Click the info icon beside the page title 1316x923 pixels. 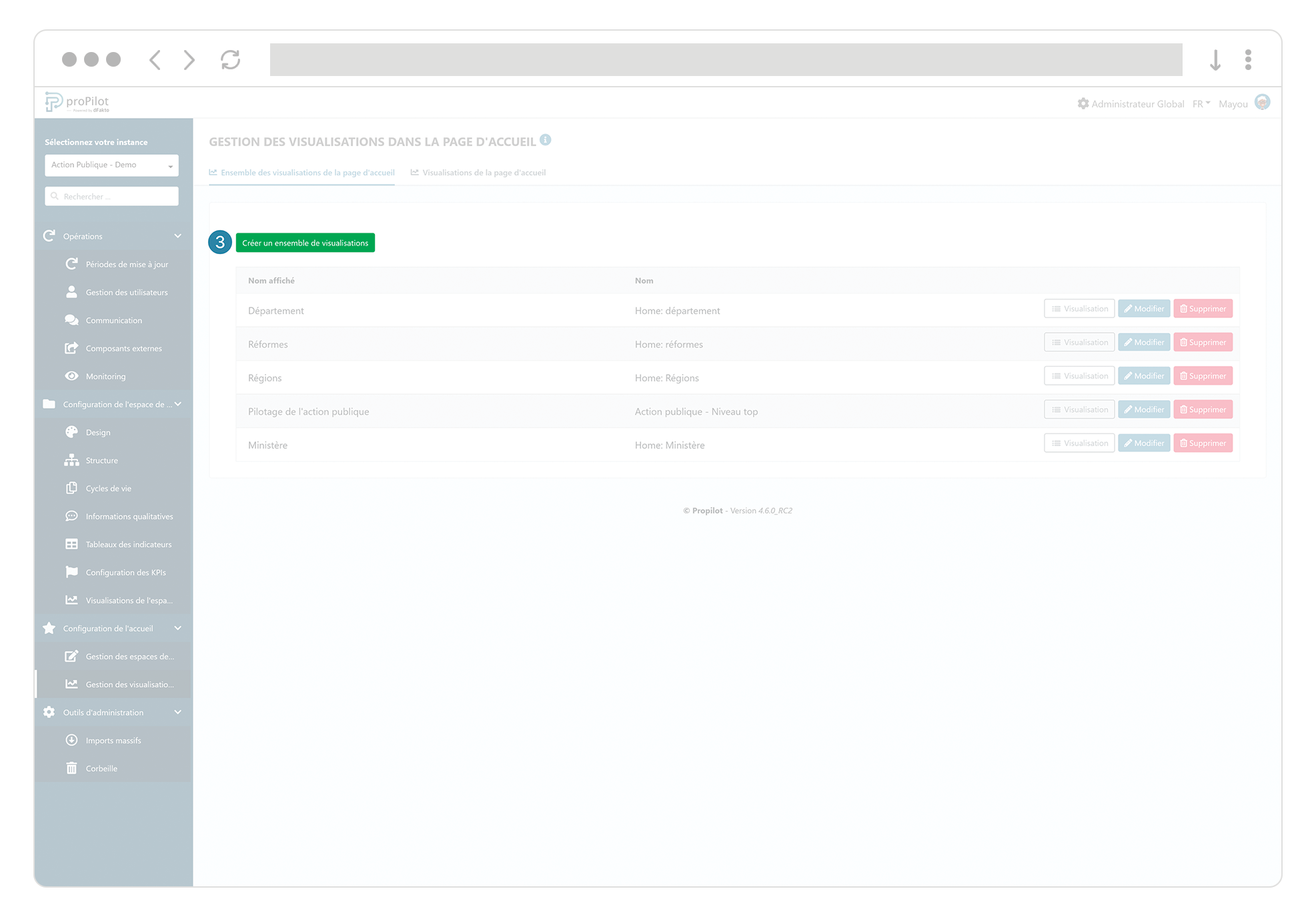546,140
